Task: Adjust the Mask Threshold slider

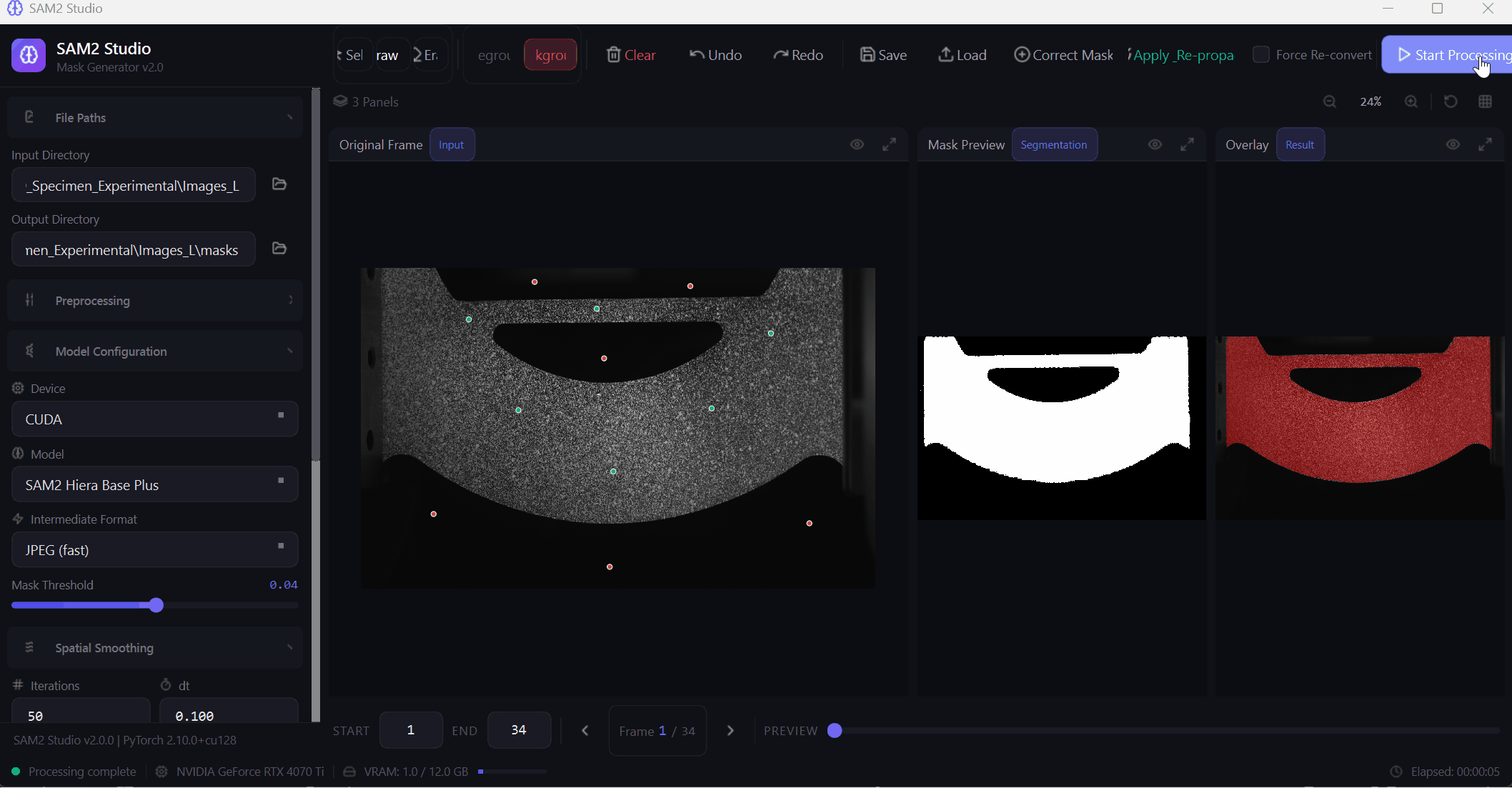Action: pos(155,605)
